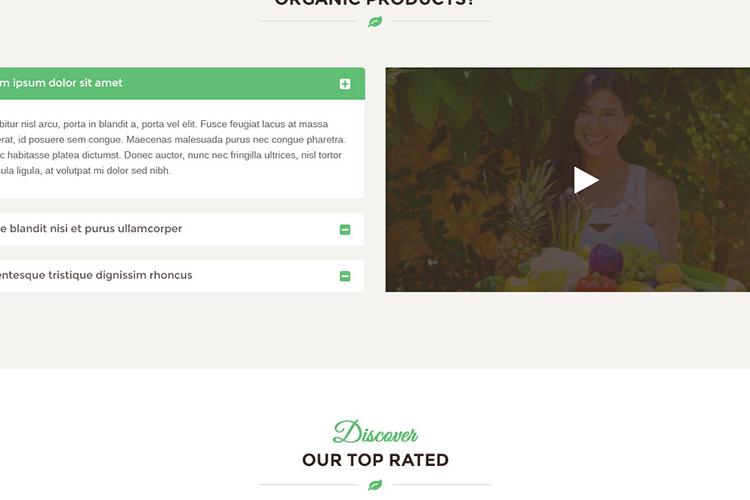Click the empty middle of the green accordion bar
750x500 pixels.
(x=230, y=84)
